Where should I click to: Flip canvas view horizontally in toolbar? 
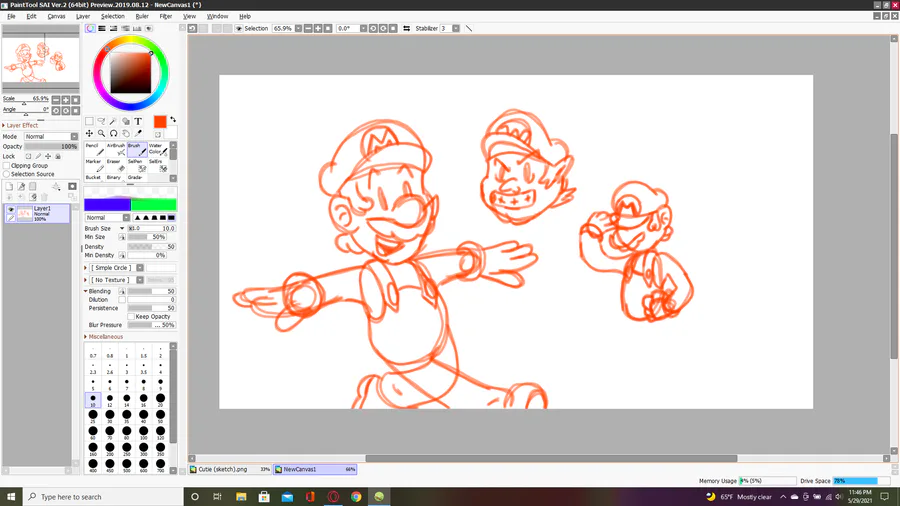click(406, 28)
